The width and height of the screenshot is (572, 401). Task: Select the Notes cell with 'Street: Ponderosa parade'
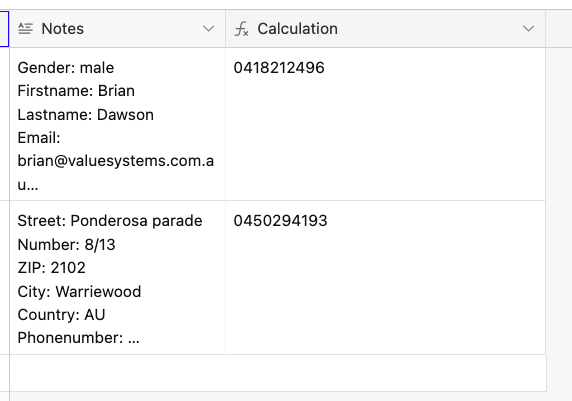coord(117,277)
